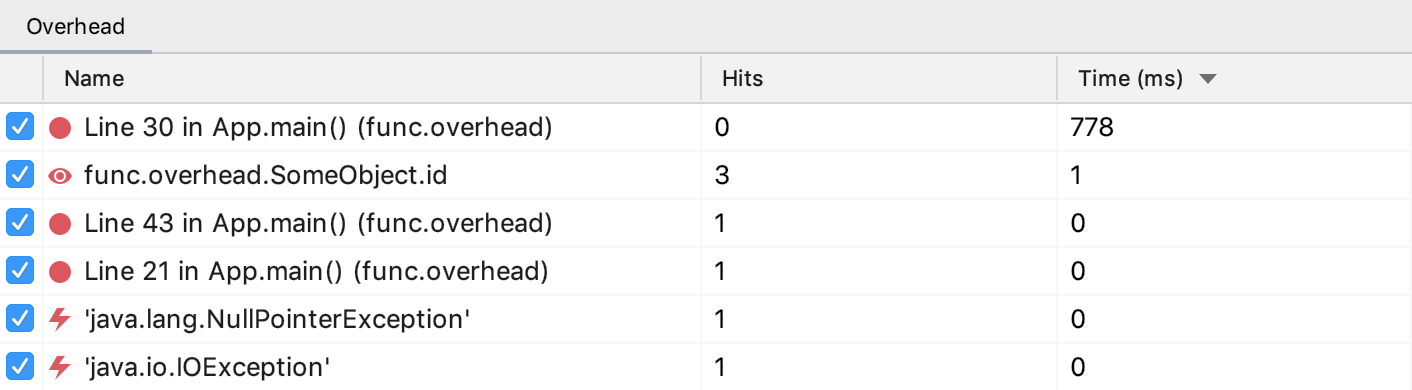1412x390 pixels.
Task: Toggle the java.io.IOException checkbox
Action: (x=20, y=367)
